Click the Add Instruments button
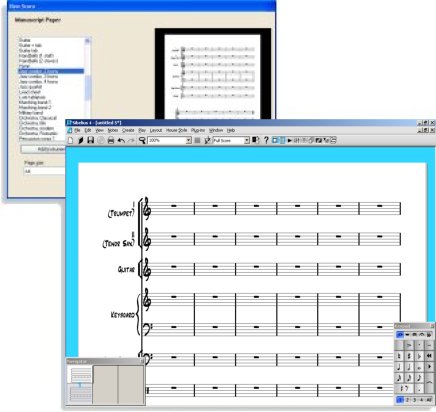Viewport: 436px width, 412px height. point(43,149)
